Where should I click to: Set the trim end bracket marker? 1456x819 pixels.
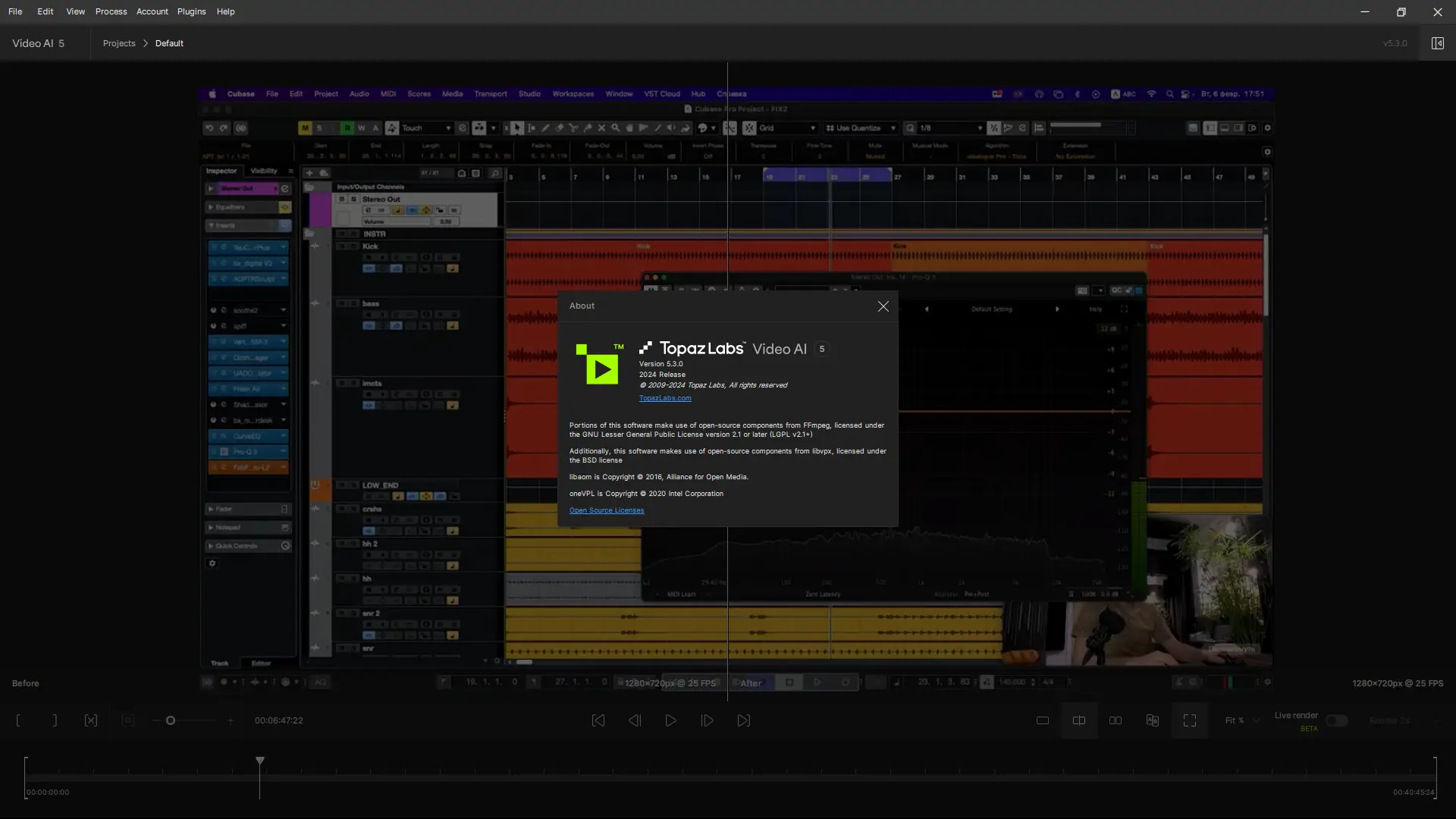point(55,720)
